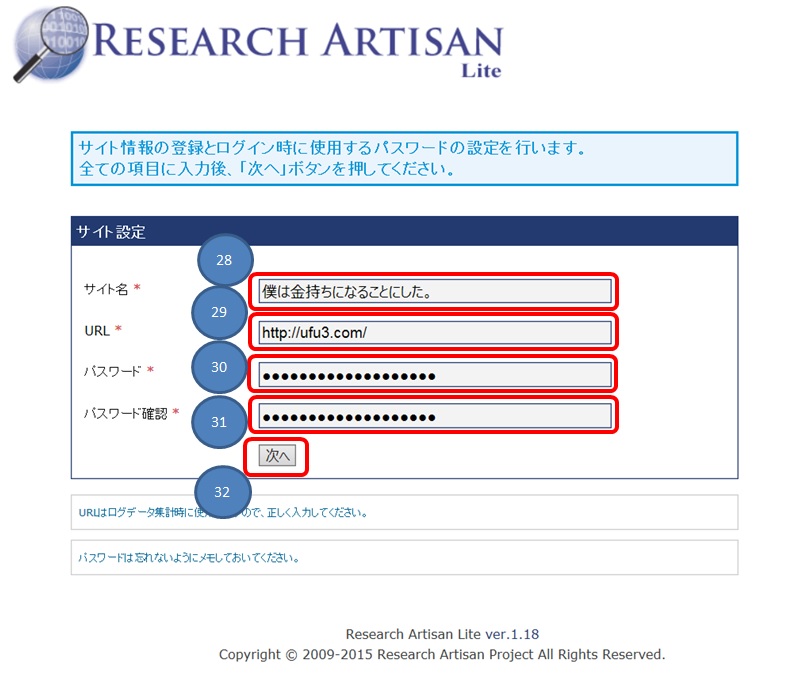Click into the パスワード確認 confirmation field

(x=434, y=416)
